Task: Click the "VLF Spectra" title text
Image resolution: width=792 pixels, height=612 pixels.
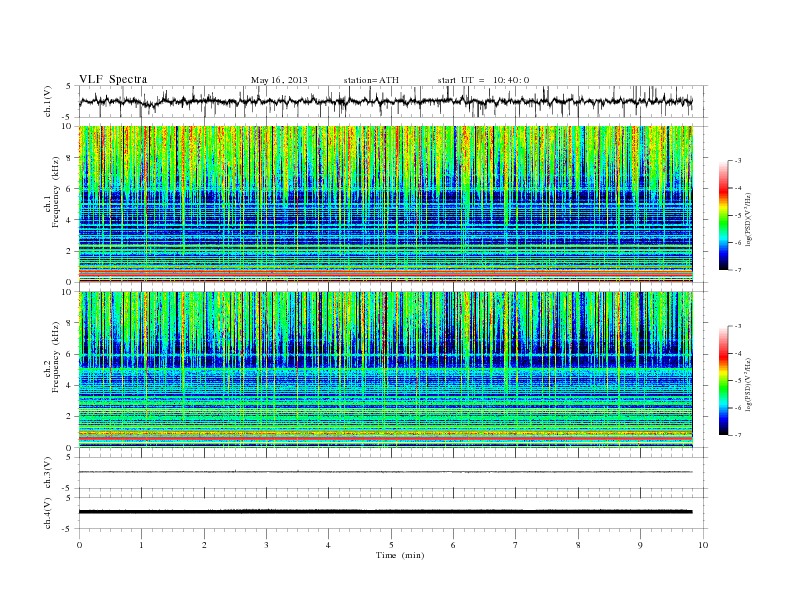Action: pos(113,79)
